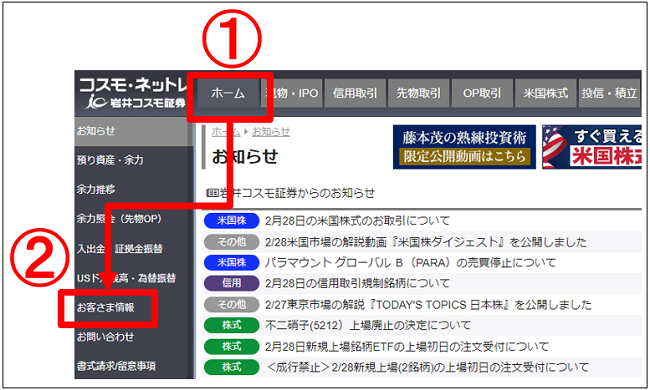The width and height of the screenshot is (650, 390).
Task: Open 不二硝子(5212) 上場廃止 notice
Action: [368, 325]
